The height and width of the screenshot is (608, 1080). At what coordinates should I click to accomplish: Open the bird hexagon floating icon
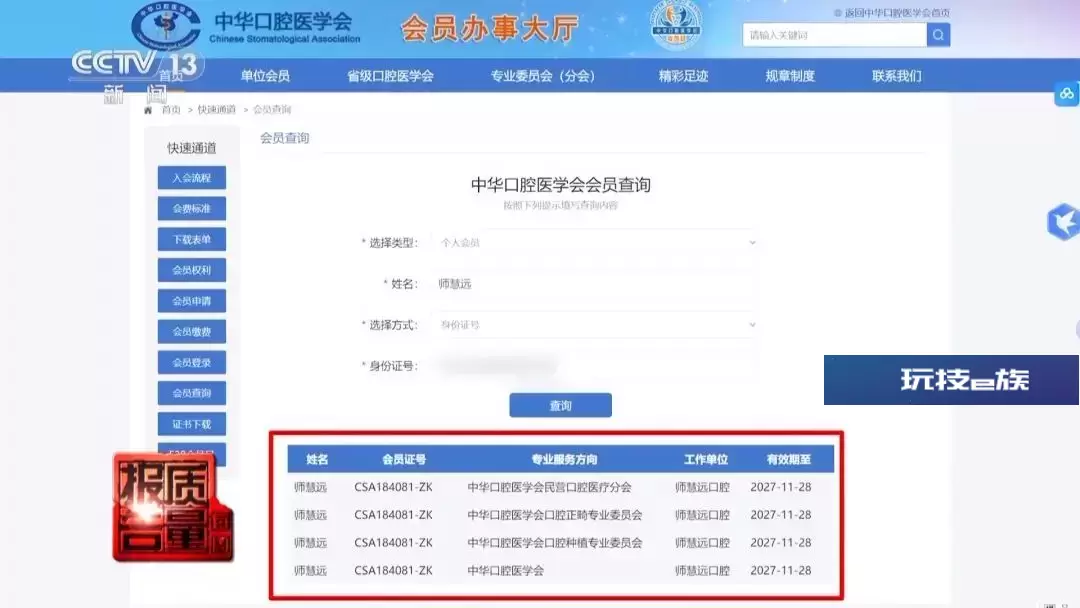click(x=1063, y=222)
